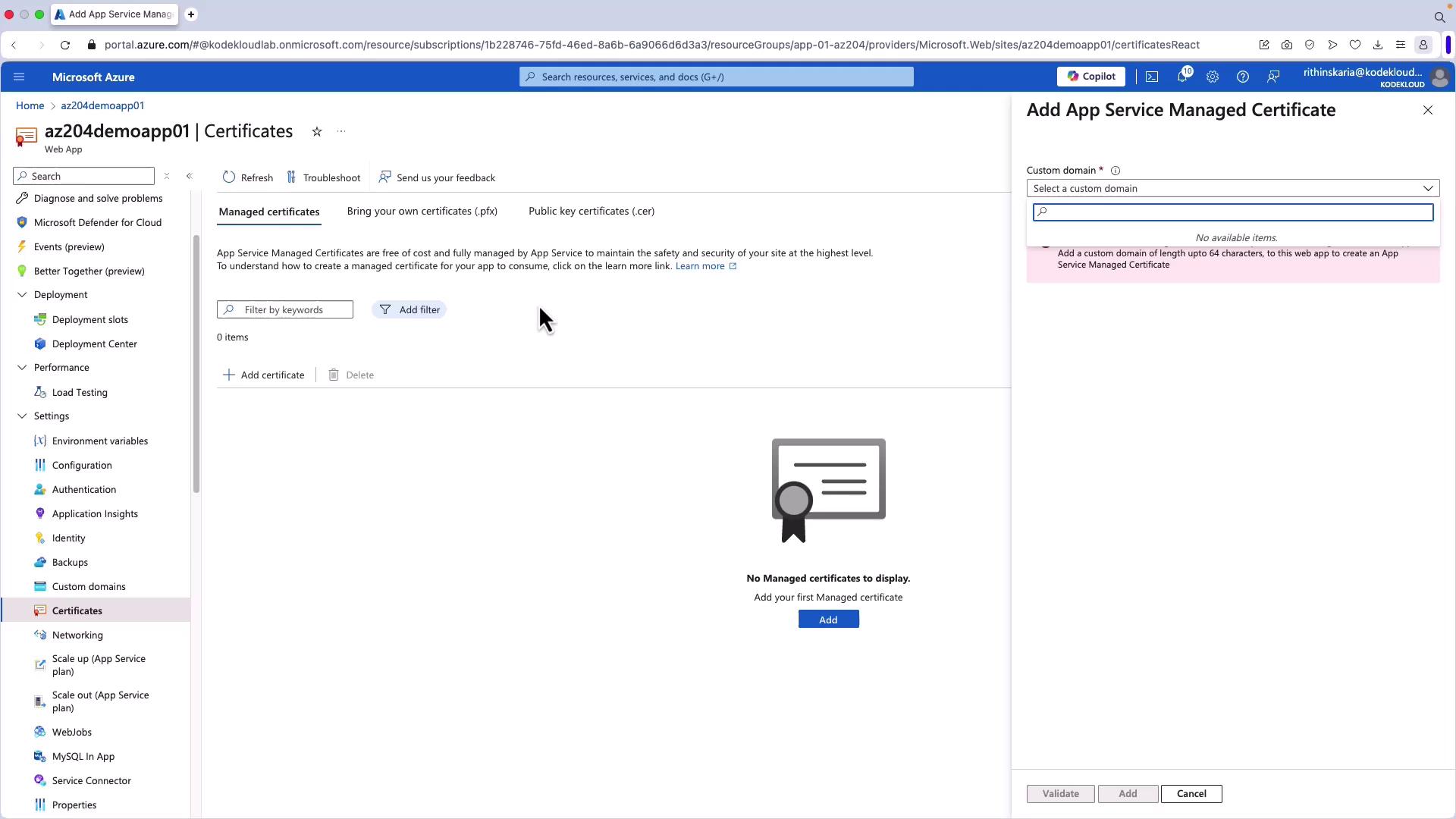Open portal settings via the gear icon

click(1213, 77)
